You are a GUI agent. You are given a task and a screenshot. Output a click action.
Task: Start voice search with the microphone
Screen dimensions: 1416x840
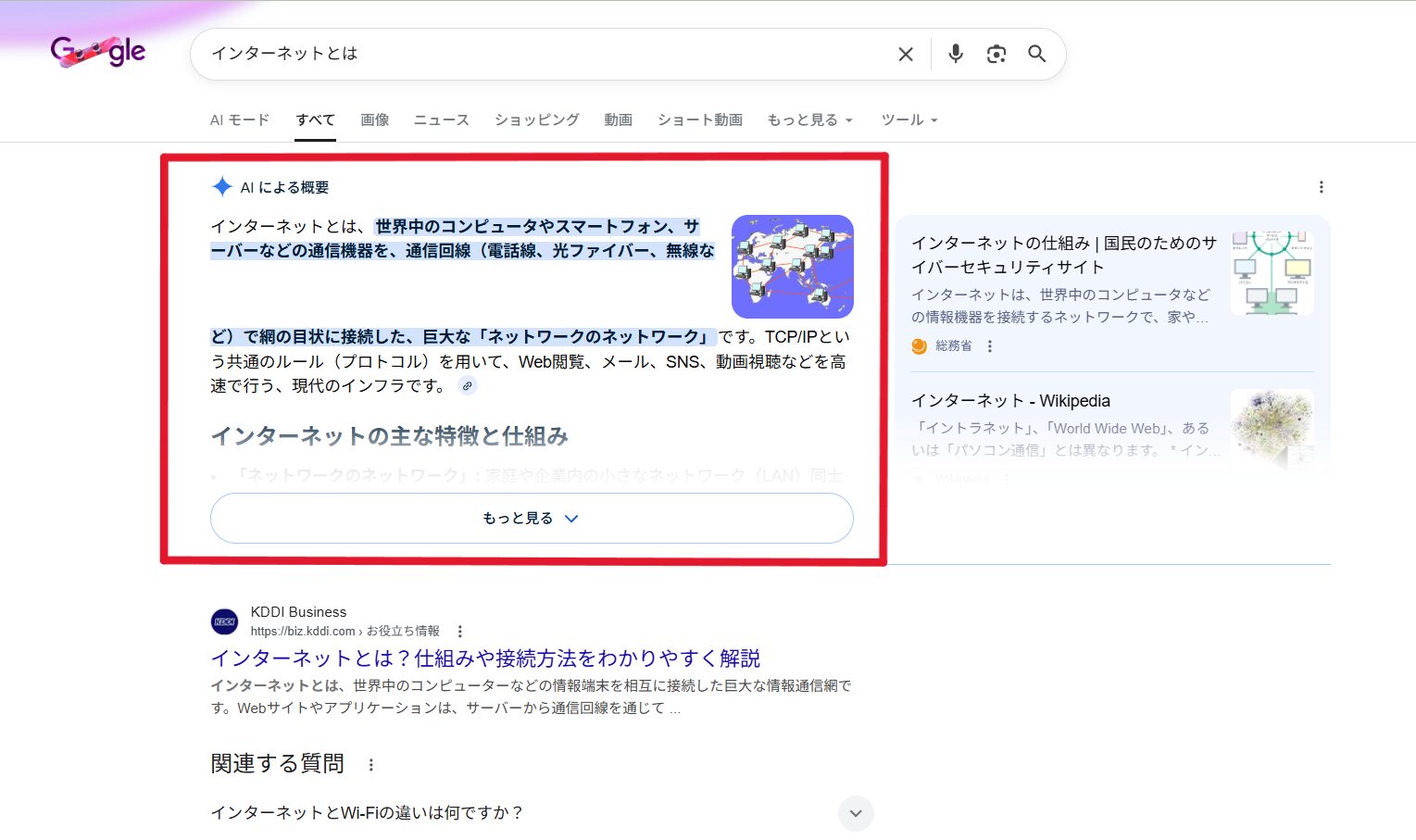click(x=956, y=54)
